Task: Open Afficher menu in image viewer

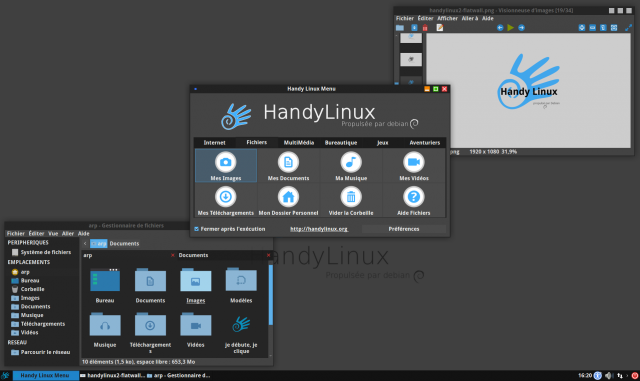Action: click(x=447, y=18)
